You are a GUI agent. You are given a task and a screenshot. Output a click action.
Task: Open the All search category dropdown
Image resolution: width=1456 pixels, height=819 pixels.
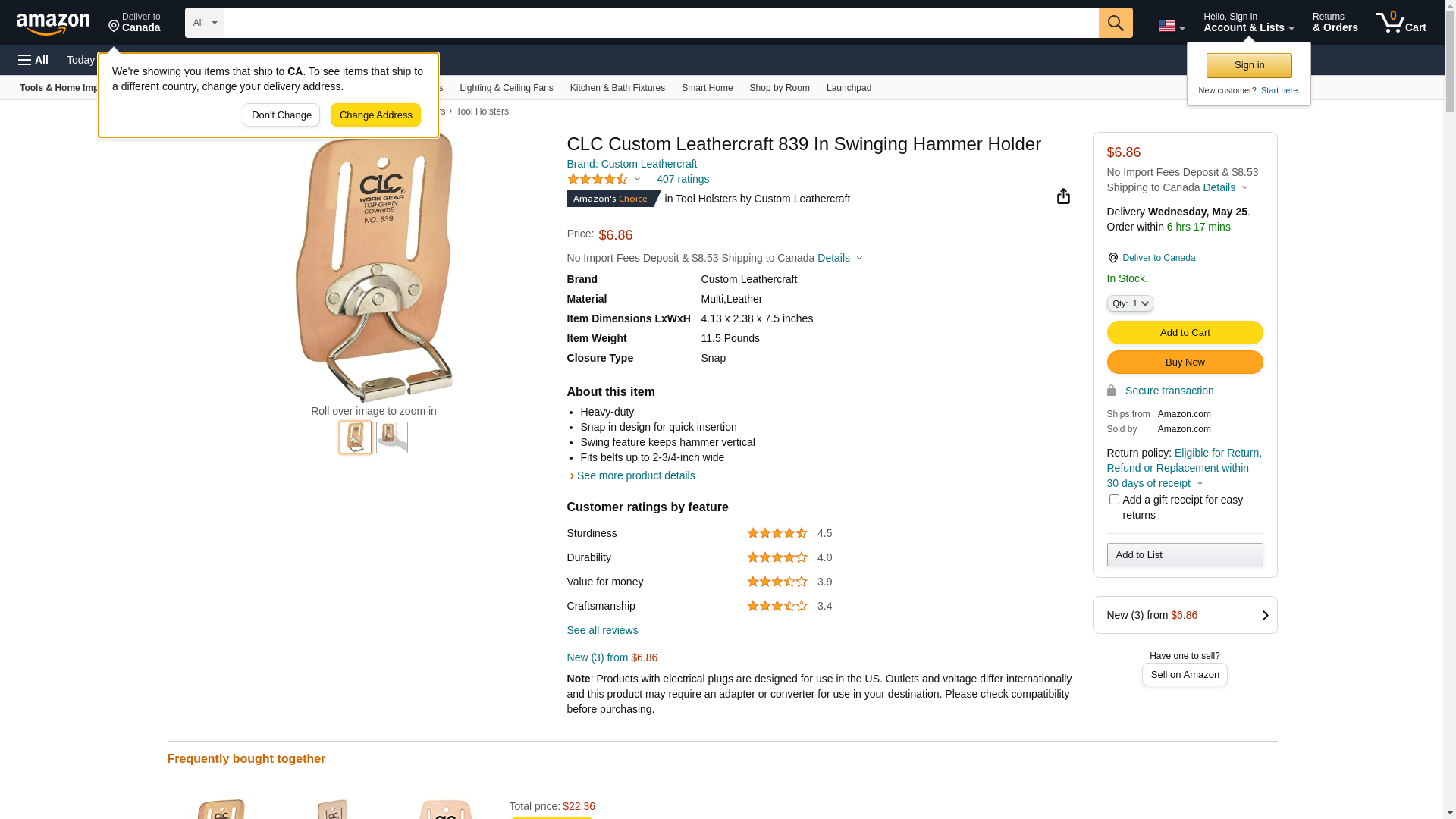pyautogui.click(x=205, y=23)
